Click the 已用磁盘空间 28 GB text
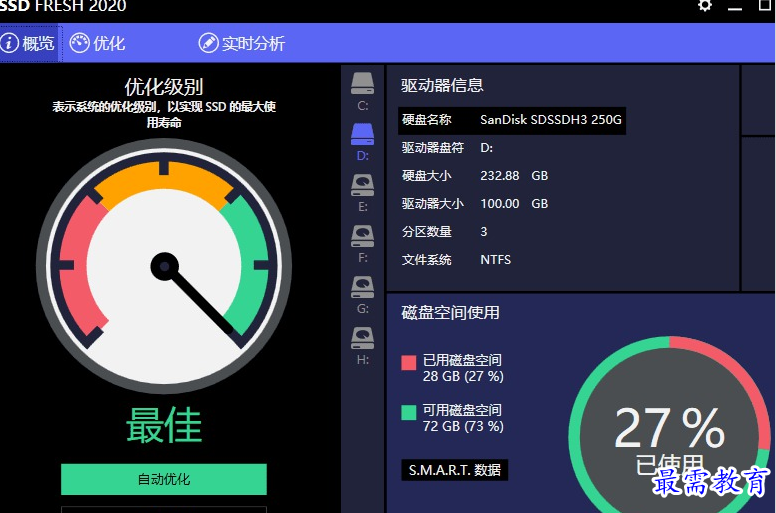The image size is (776, 513). point(463,368)
